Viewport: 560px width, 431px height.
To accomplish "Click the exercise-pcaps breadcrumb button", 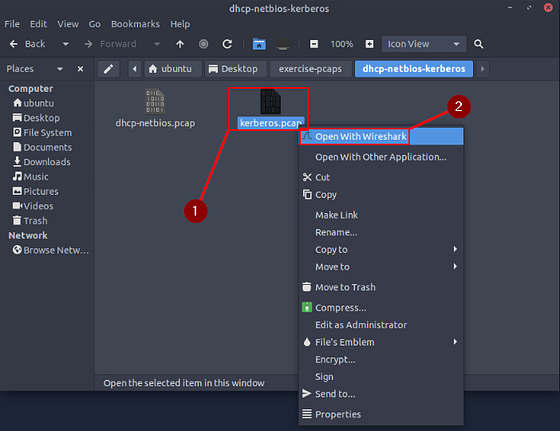I will [x=310, y=69].
